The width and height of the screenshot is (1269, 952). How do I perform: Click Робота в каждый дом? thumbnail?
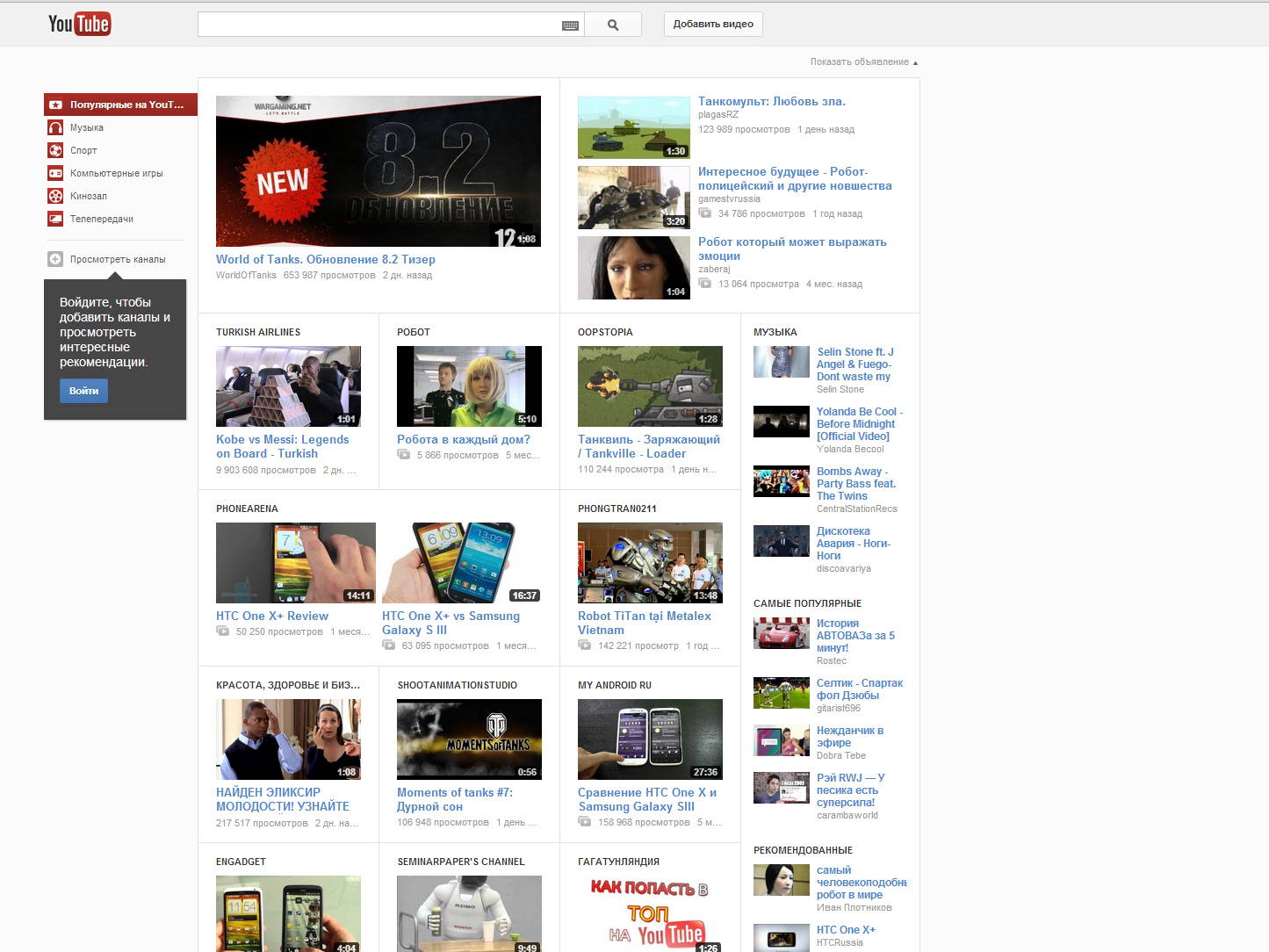point(469,386)
